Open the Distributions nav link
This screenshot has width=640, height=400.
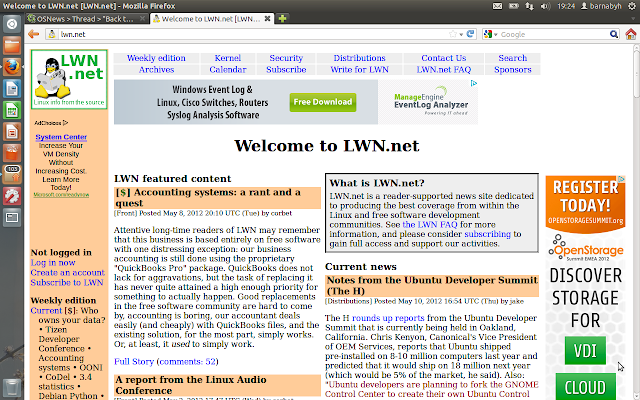(360, 58)
